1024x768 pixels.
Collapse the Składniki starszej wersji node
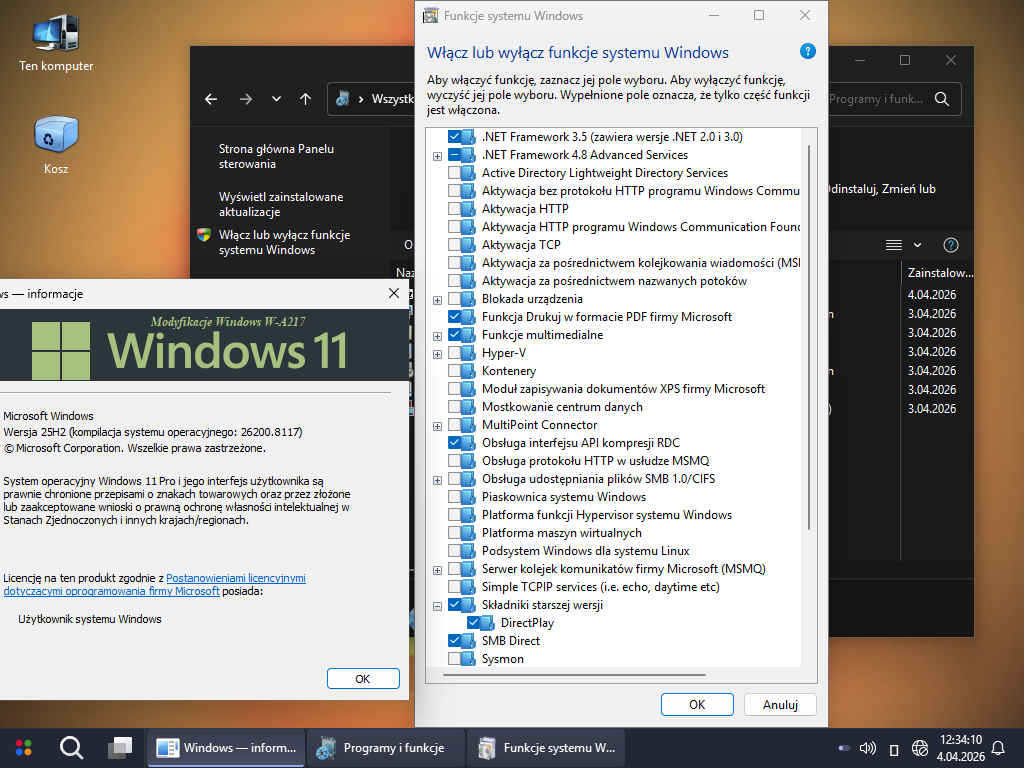click(x=437, y=606)
